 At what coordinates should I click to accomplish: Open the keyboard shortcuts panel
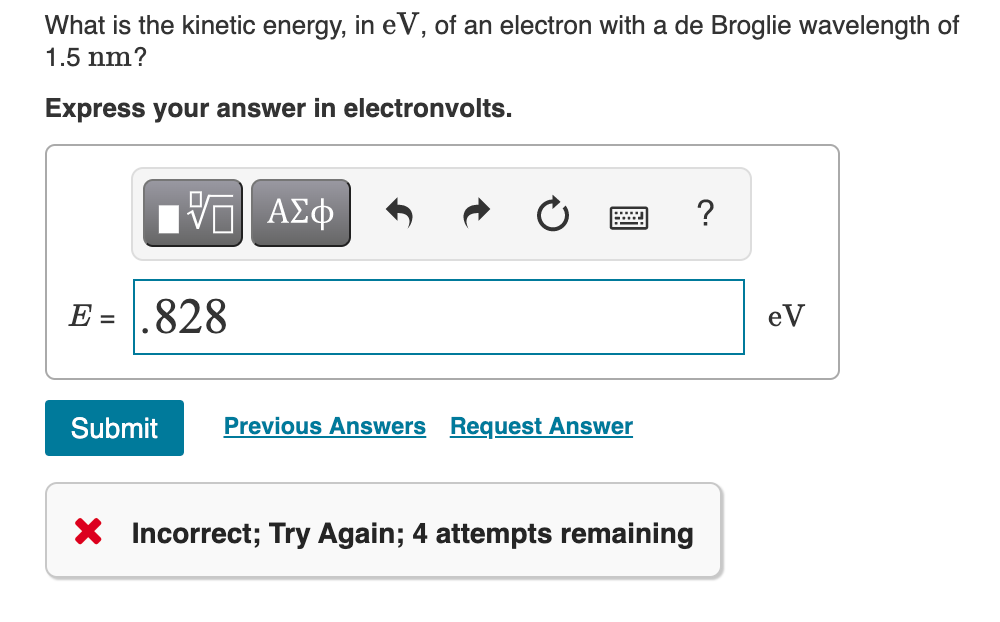[628, 216]
